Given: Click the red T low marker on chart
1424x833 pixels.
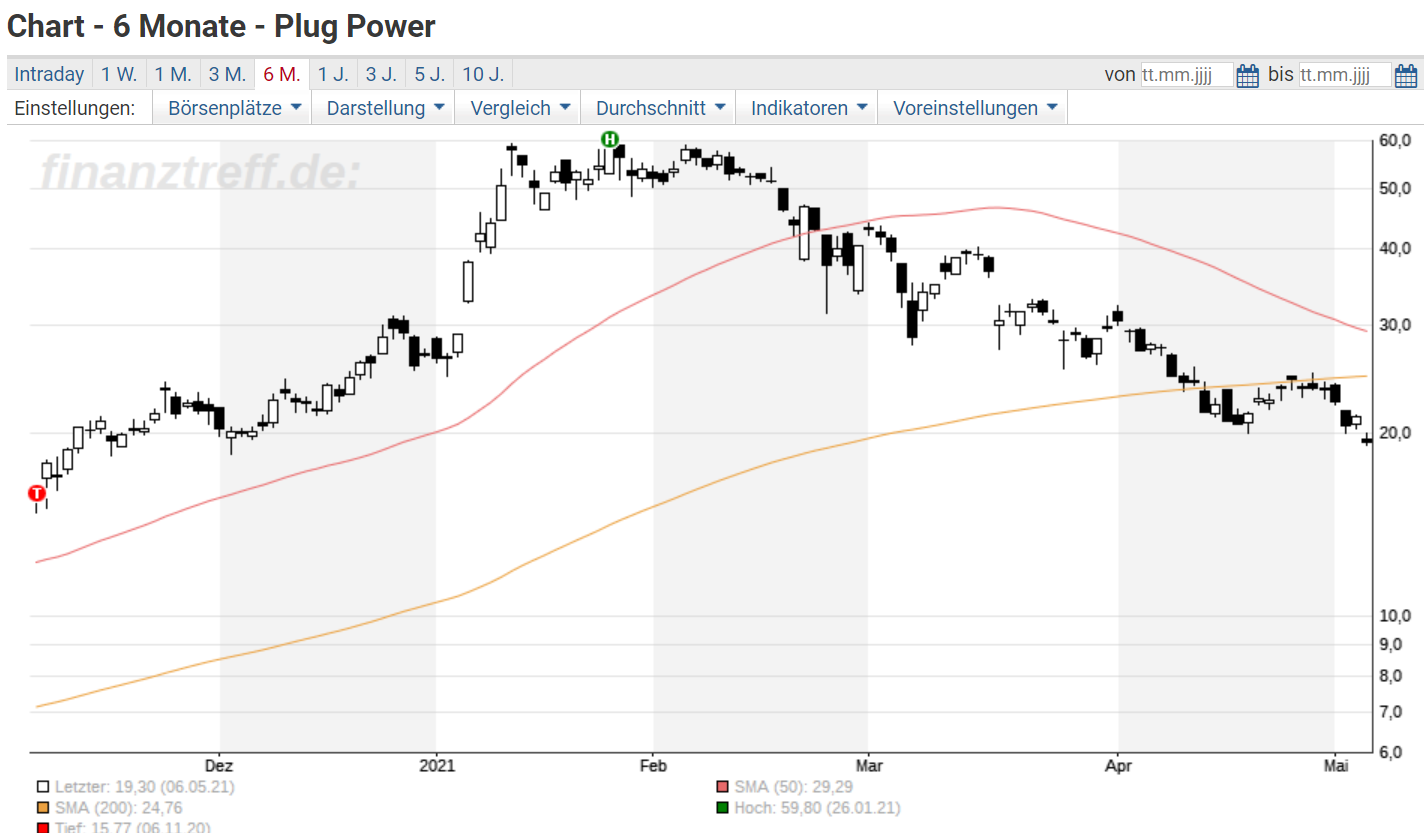Looking at the screenshot, I should (37, 493).
